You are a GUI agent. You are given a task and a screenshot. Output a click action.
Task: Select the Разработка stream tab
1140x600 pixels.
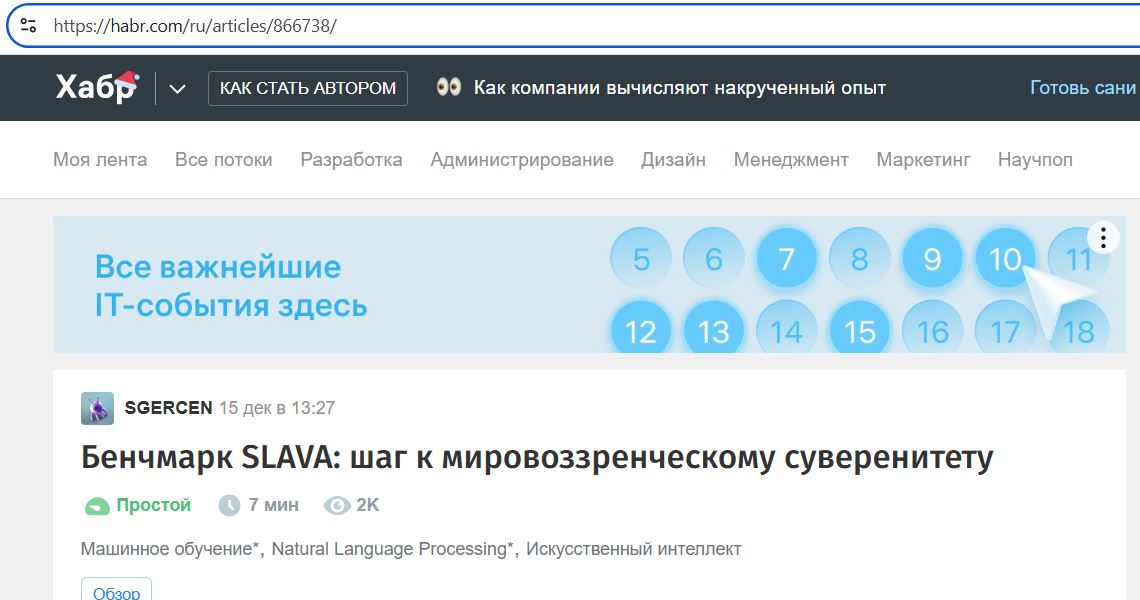[x=351, y=159]
